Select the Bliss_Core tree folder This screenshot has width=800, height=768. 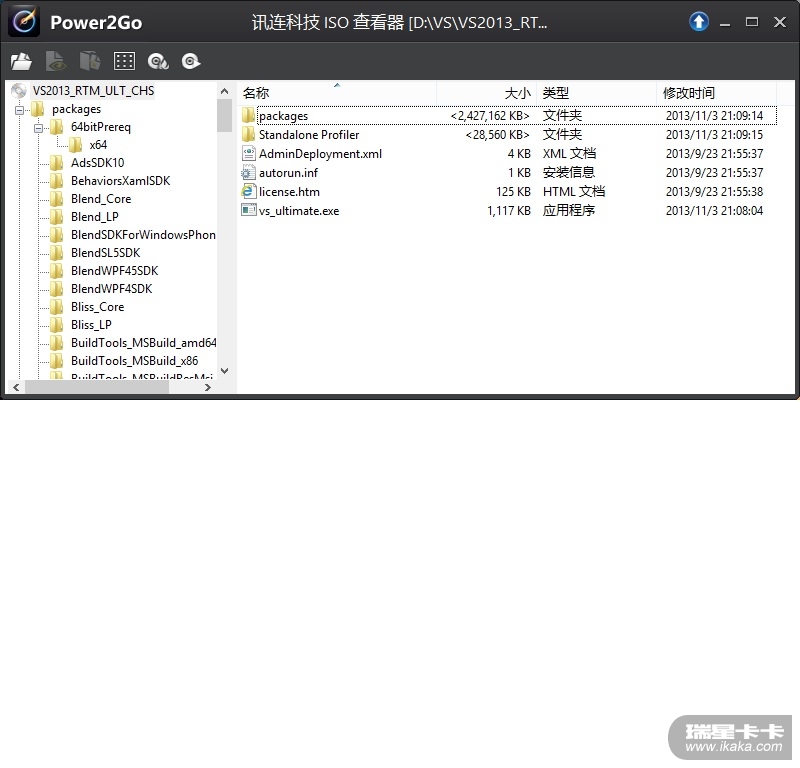[97, 307]
